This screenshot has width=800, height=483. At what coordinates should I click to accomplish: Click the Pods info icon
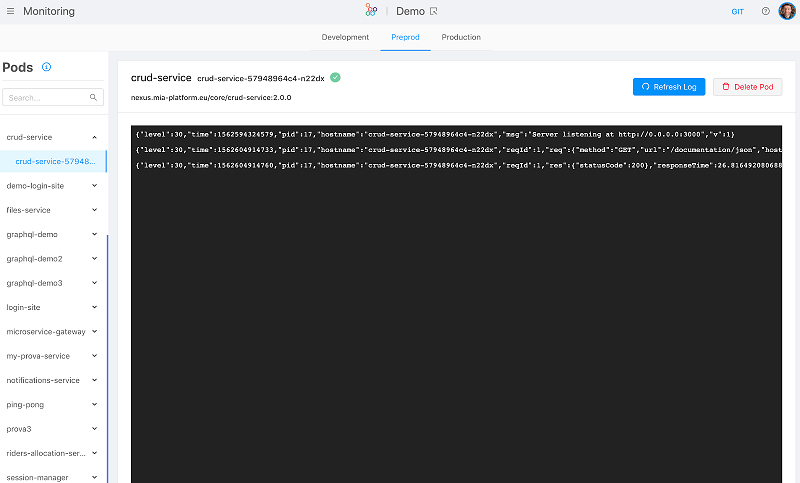46,67
